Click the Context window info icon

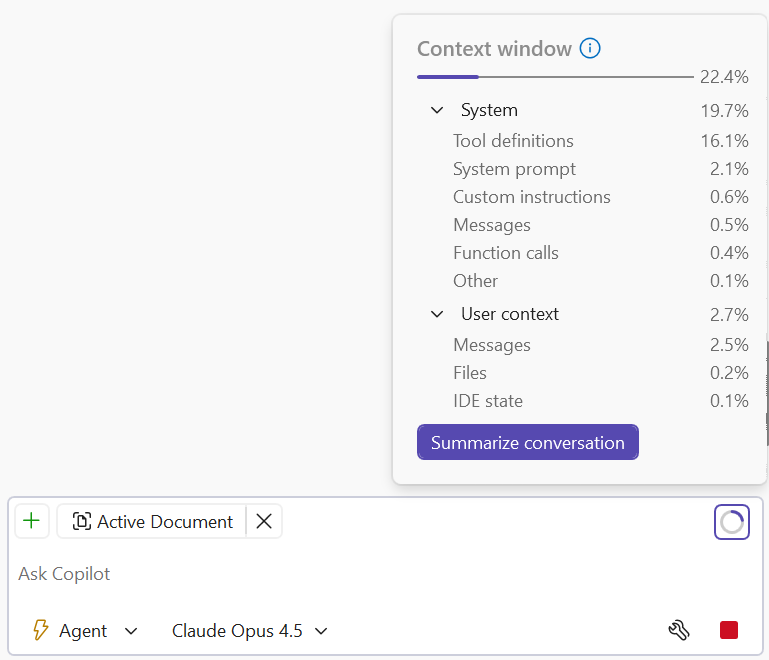590,48
